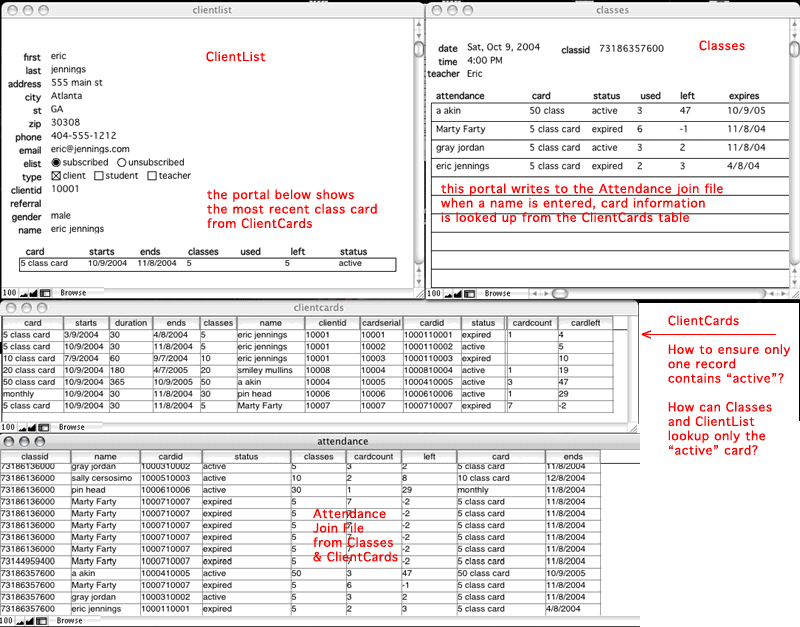Click '5 class card' in clientlist portal row
Viewport: 800px width, 627px height.
(44, 263)
